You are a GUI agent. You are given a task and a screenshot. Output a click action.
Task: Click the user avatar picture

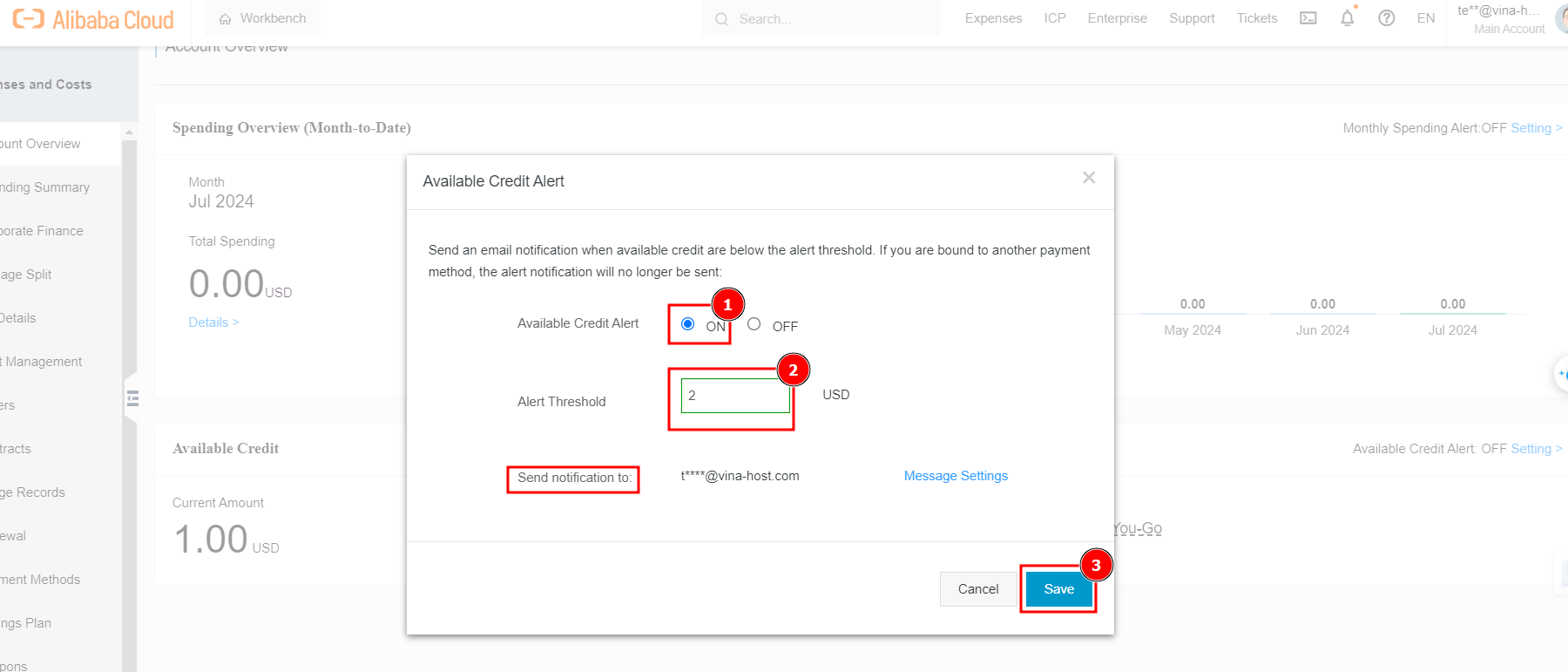(x=1561, y=19)
